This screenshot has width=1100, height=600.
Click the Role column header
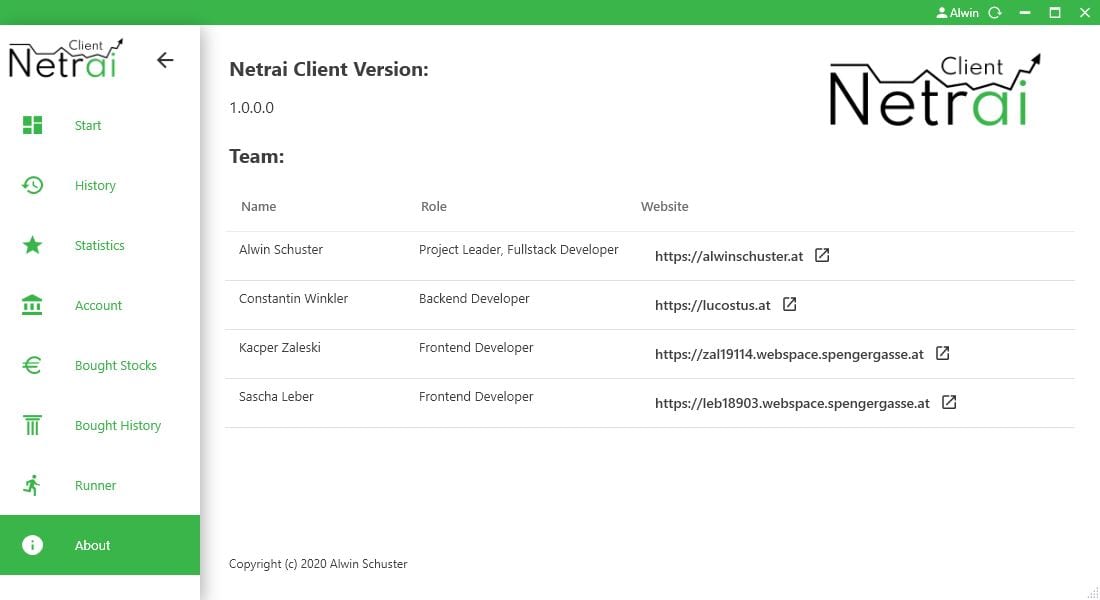pos(434,206)
